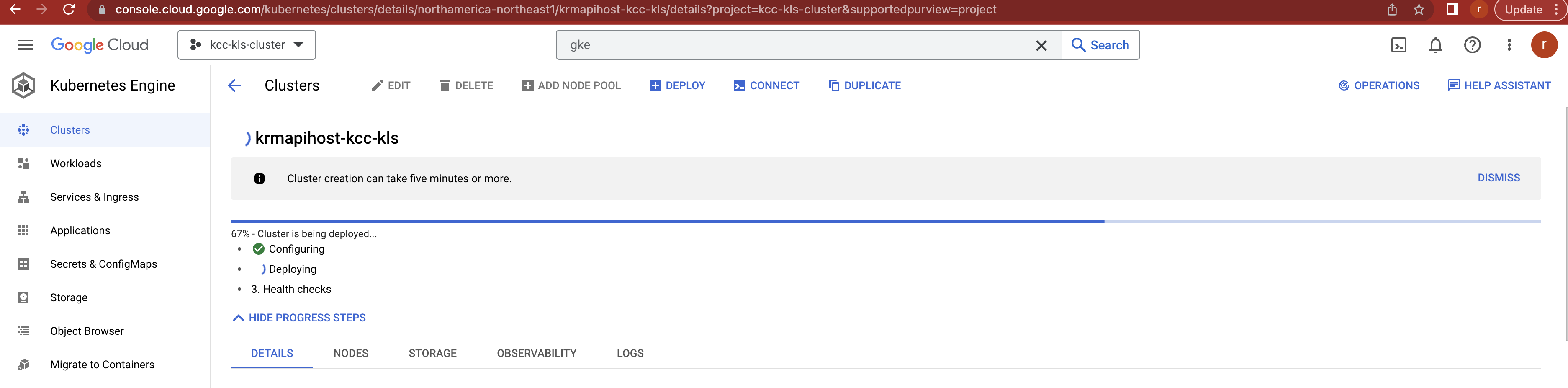
Task: Open the OBSERVABILITY tab
Action: pos(536,353)
